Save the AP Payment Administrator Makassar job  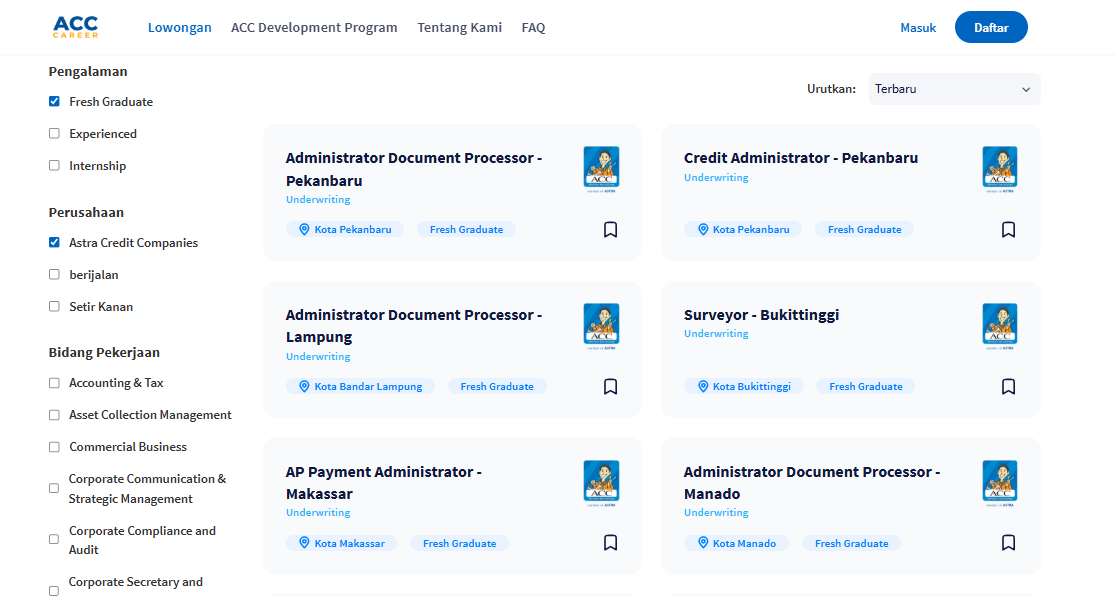610,543
